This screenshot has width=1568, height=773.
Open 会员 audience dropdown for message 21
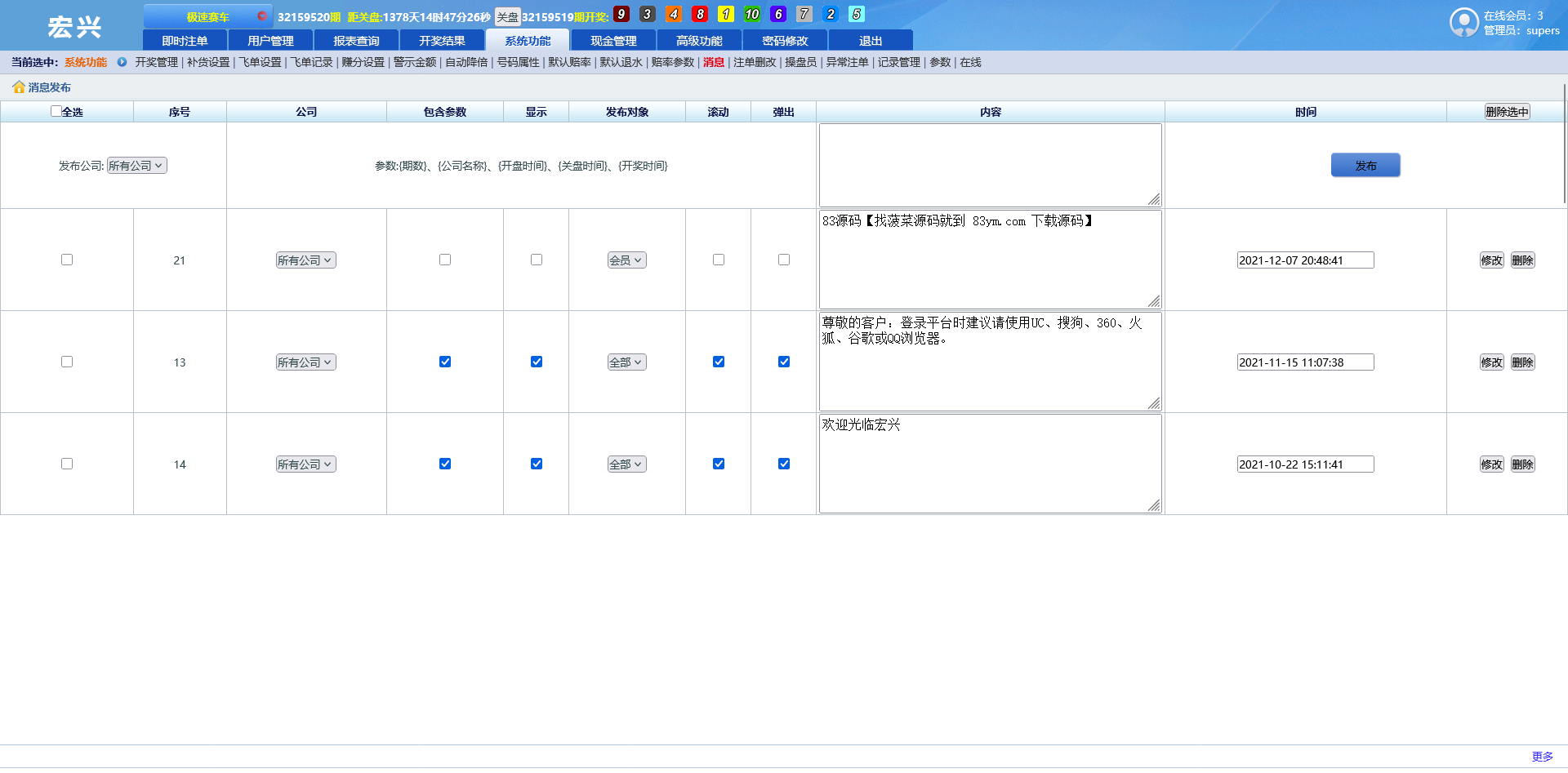(x=627, y=260)
